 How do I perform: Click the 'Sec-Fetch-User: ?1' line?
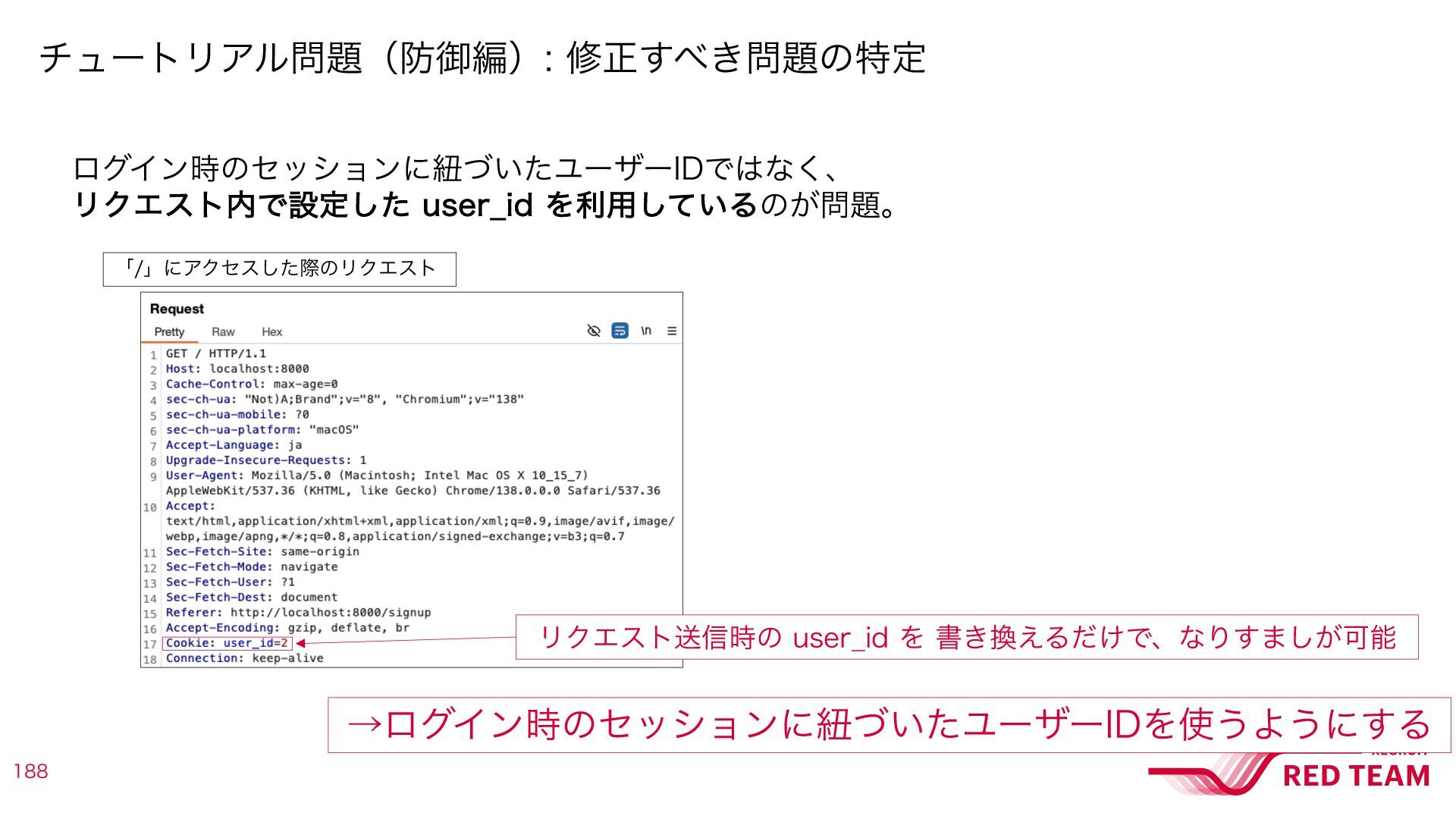pos(231,581)
